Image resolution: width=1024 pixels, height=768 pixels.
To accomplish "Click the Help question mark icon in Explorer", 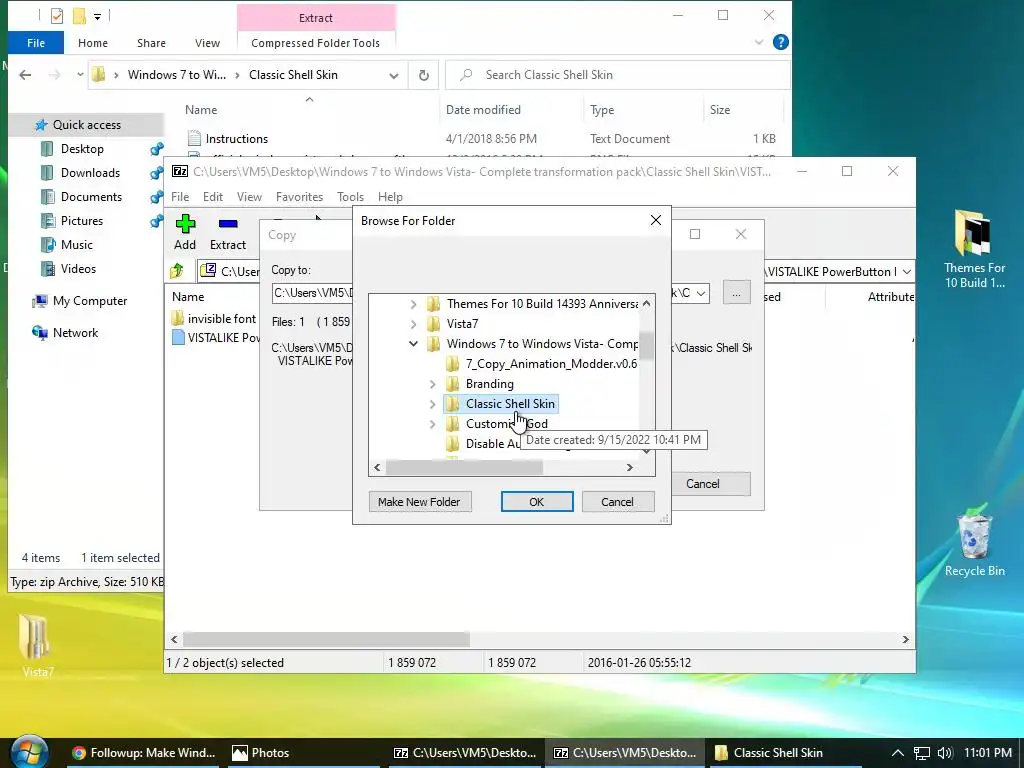I will pos(780,42).
